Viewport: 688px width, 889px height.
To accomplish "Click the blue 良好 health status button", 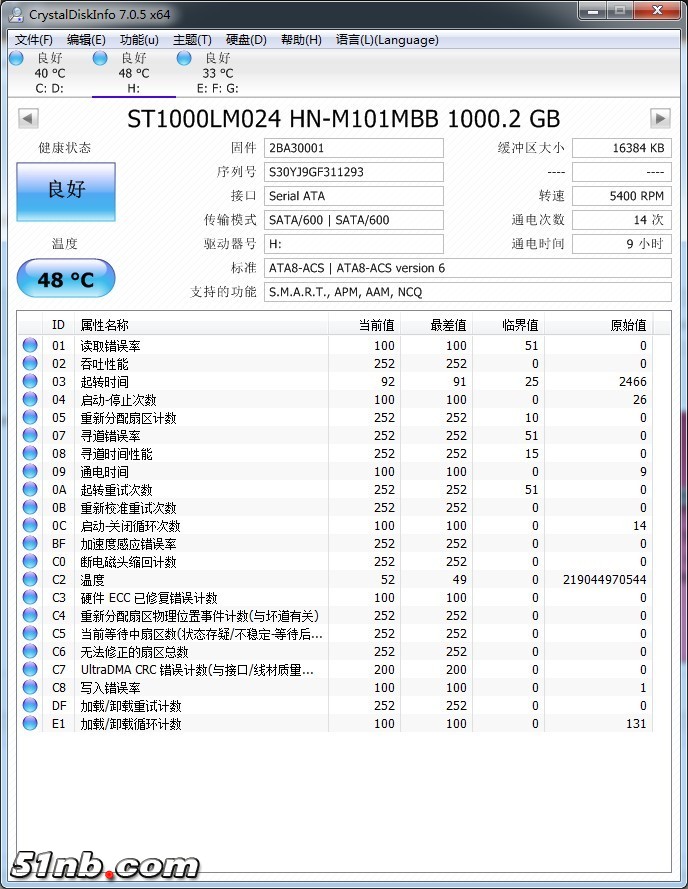I will [66, 192].
